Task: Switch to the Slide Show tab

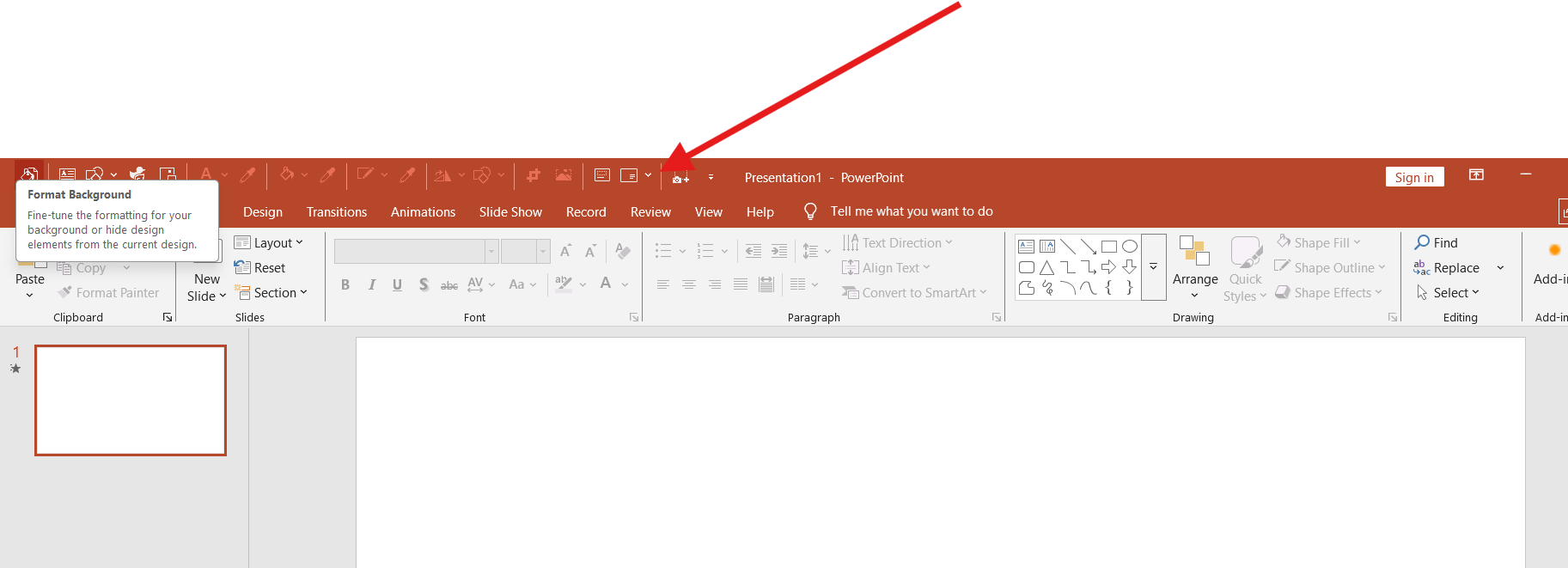Action: pyautogui.click(x=510, y=211)
